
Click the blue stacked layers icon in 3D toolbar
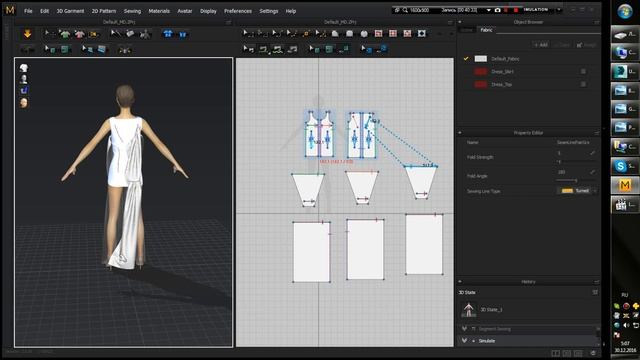(x=102, y=49)
